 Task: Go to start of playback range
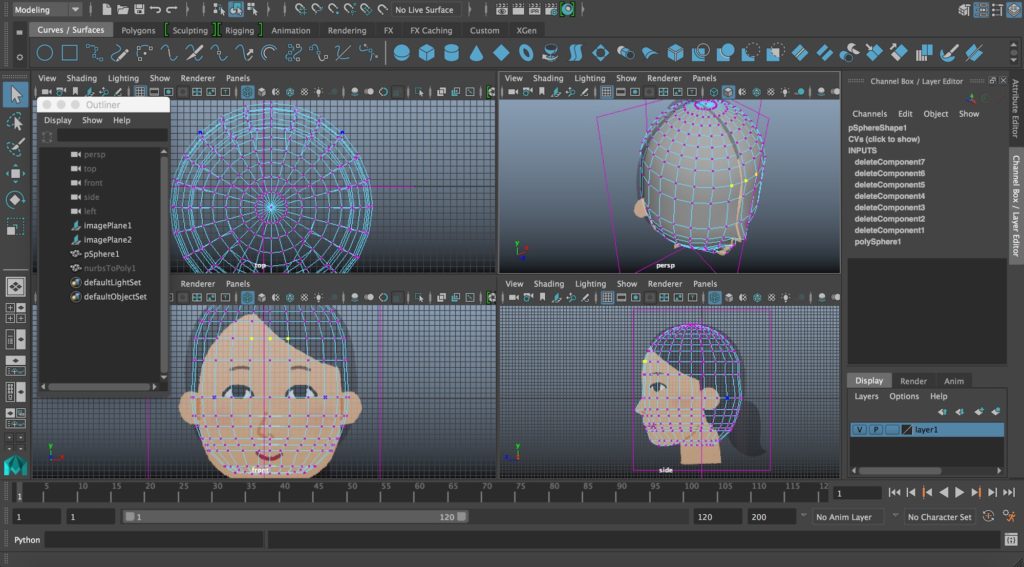895,493
